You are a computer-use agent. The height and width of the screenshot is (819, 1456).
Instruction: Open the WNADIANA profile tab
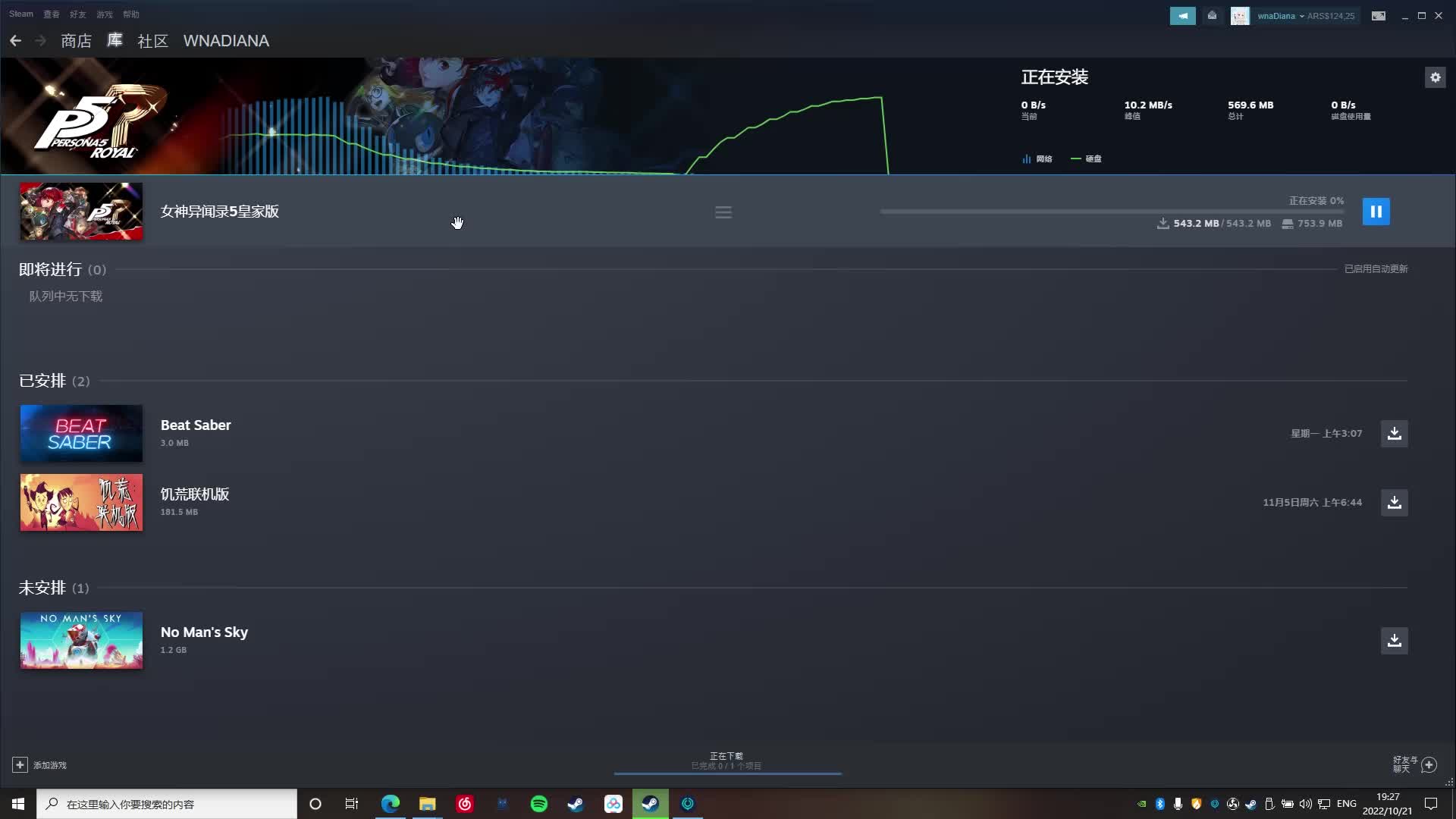(x=226, y=41)
